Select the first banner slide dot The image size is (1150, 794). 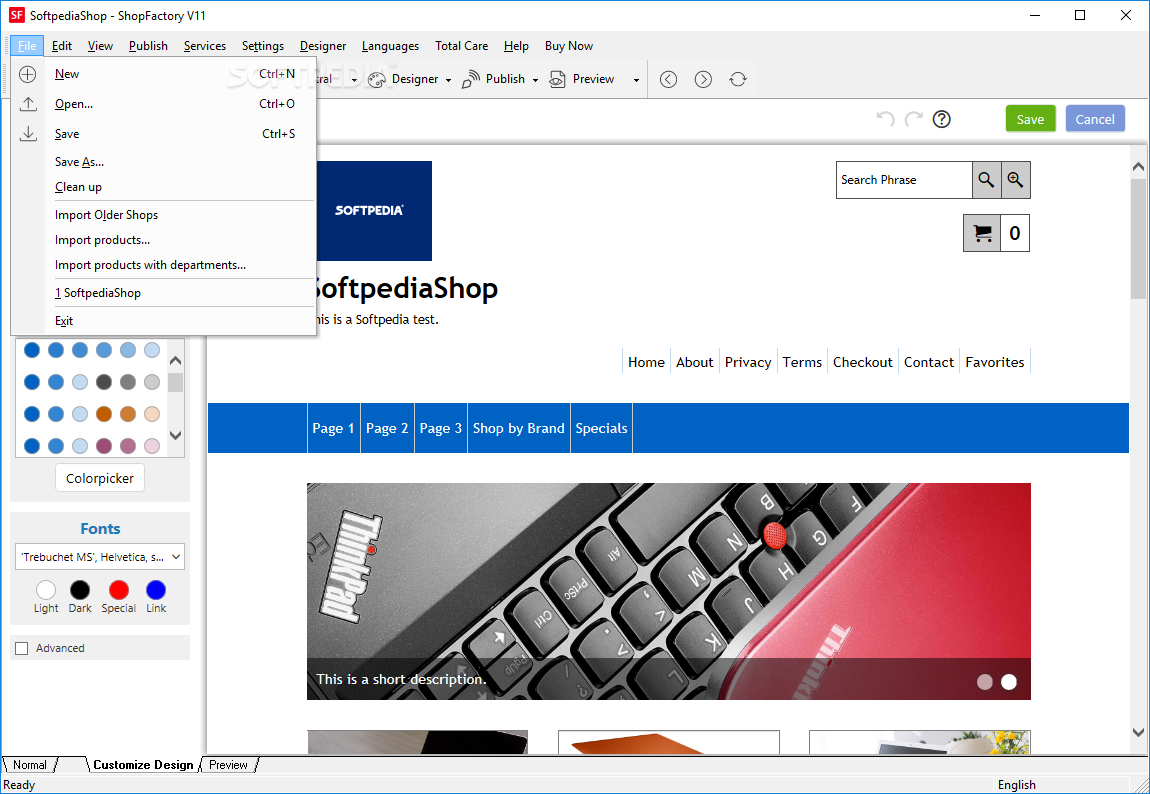tap(985, 682)
